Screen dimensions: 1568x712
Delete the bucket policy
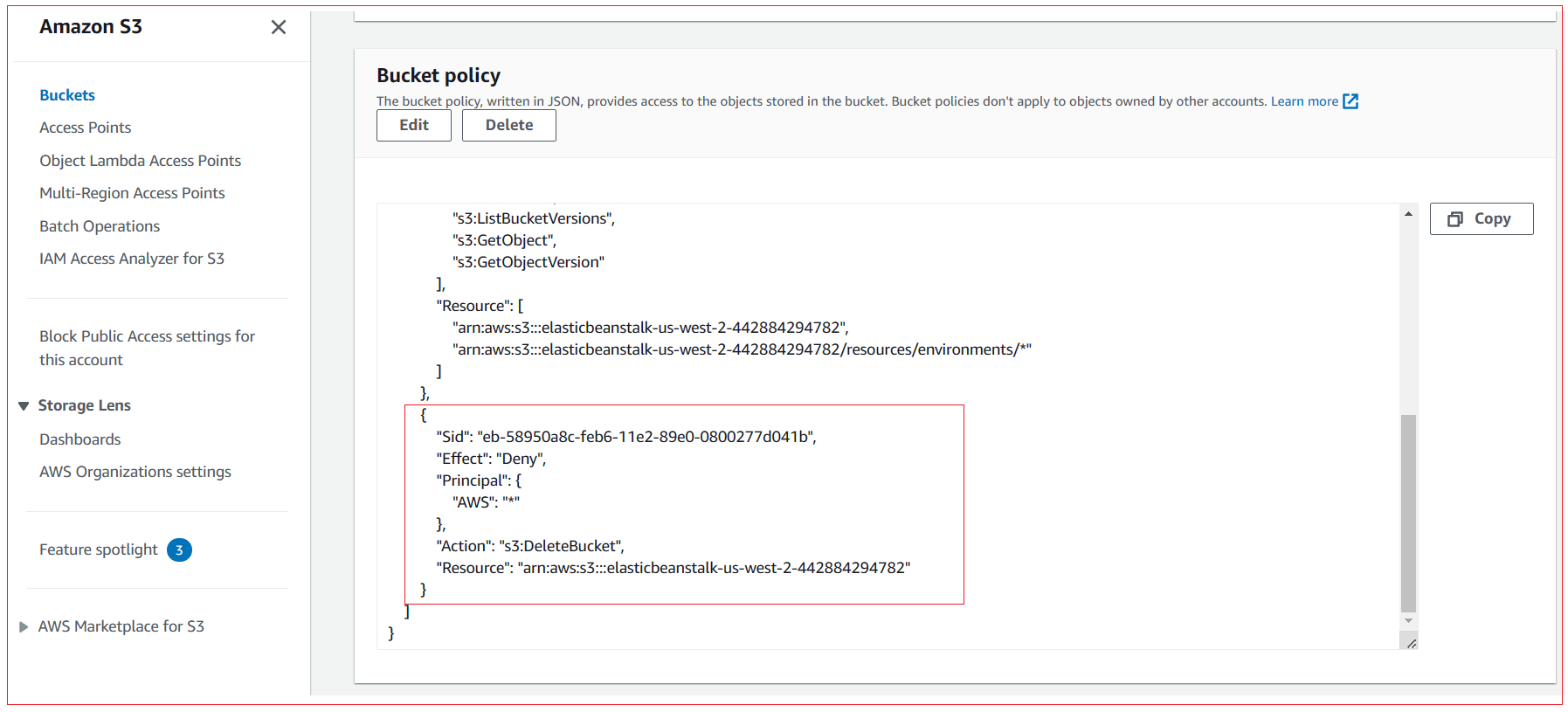click(509, 125)
